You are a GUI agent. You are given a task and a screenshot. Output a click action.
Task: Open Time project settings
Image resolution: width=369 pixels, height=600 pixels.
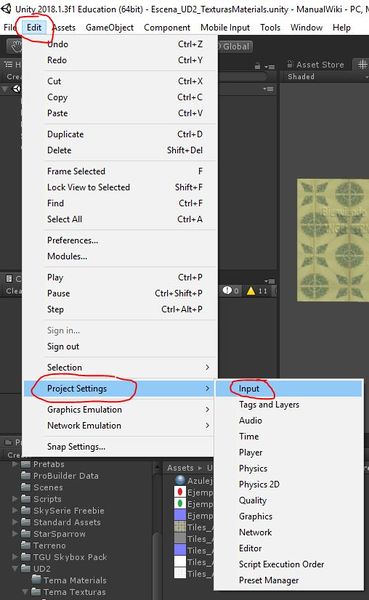(x=289, y=437)
